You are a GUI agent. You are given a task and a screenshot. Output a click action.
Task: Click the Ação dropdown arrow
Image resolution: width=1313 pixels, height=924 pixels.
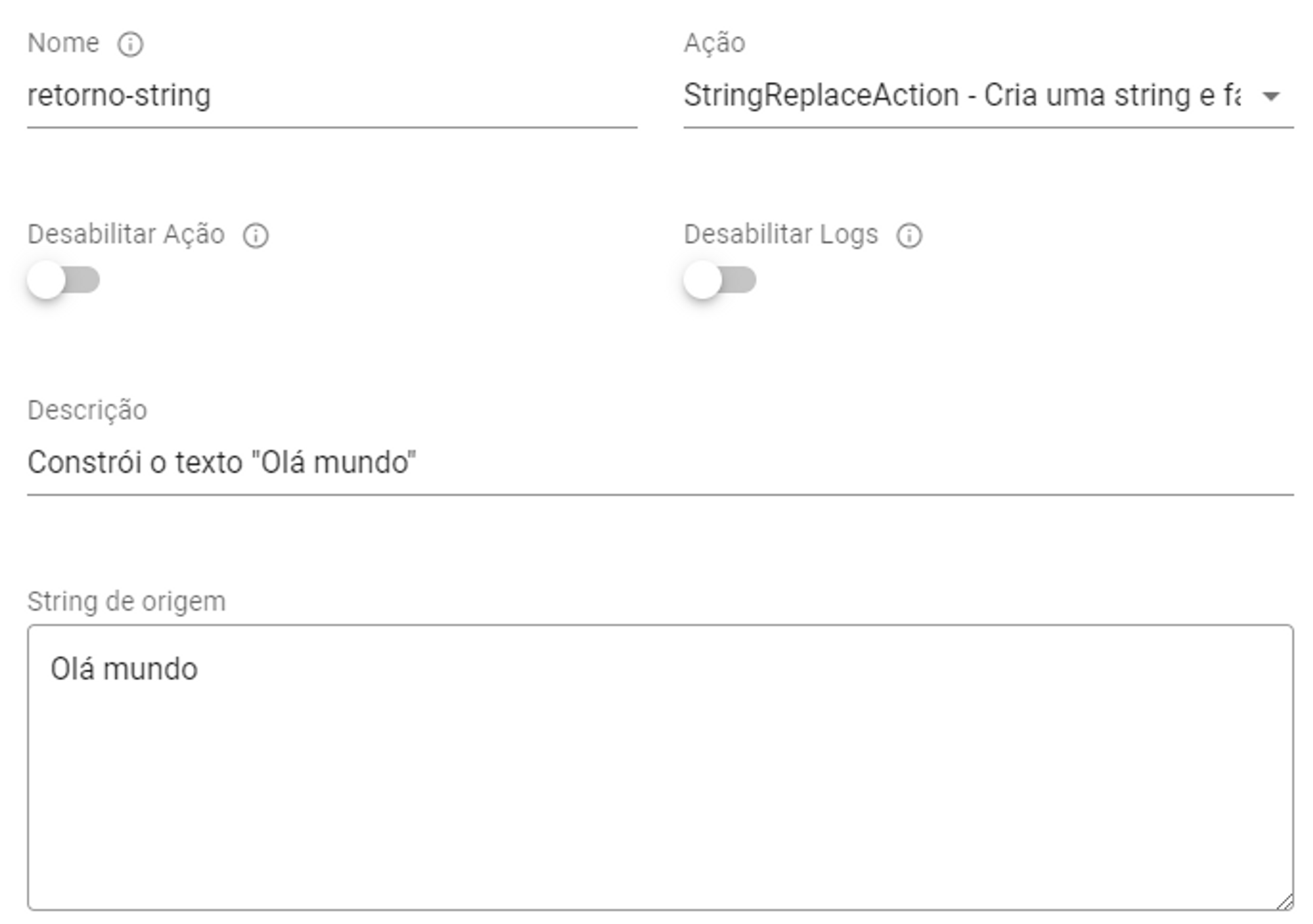[1271, 96]
